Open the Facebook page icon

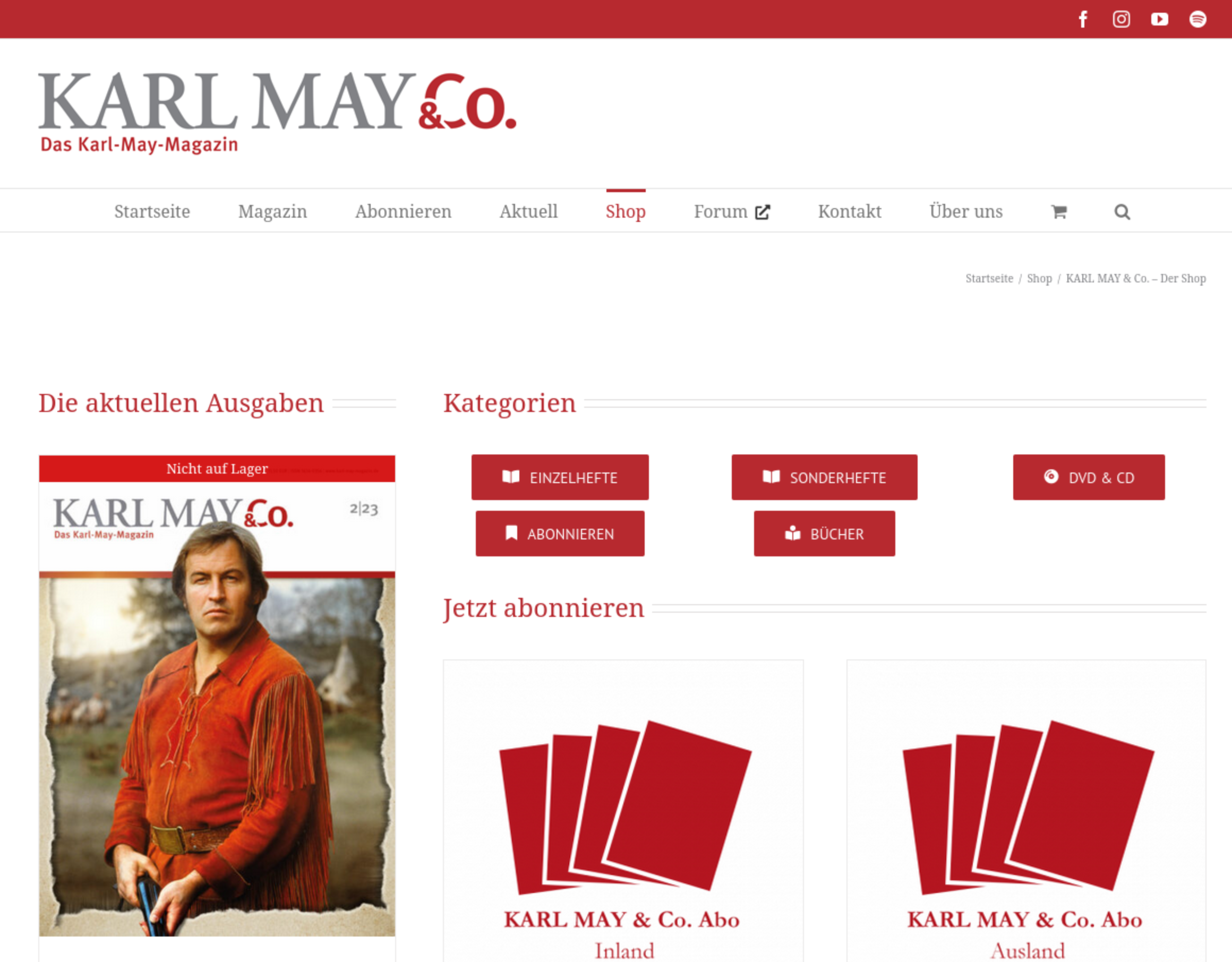1082,19
